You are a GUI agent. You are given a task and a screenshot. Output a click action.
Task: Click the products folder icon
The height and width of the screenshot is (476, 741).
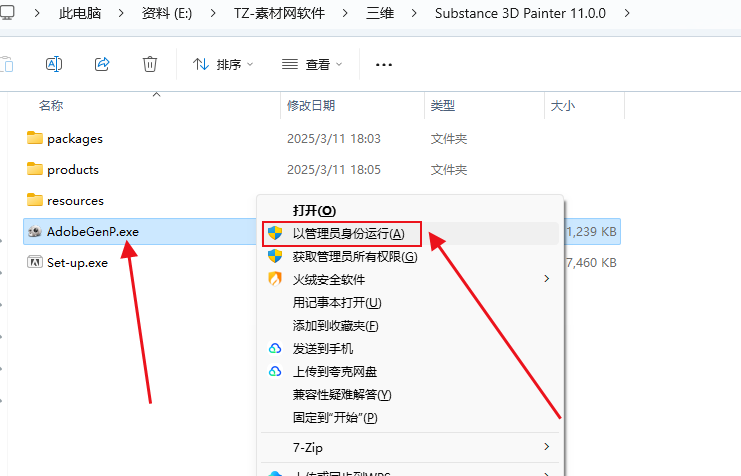[34, 169]
